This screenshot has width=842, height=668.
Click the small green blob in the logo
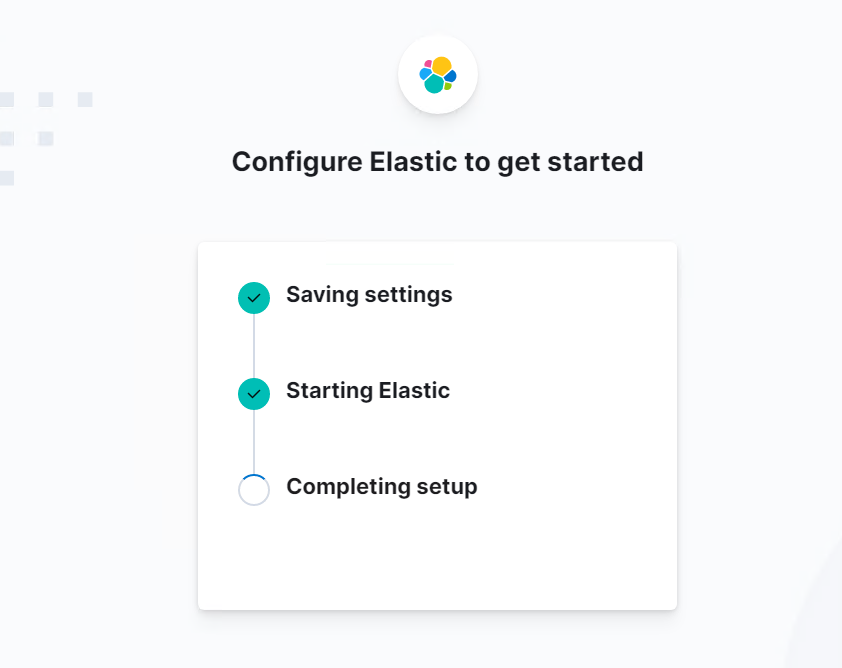click(448, 86)
